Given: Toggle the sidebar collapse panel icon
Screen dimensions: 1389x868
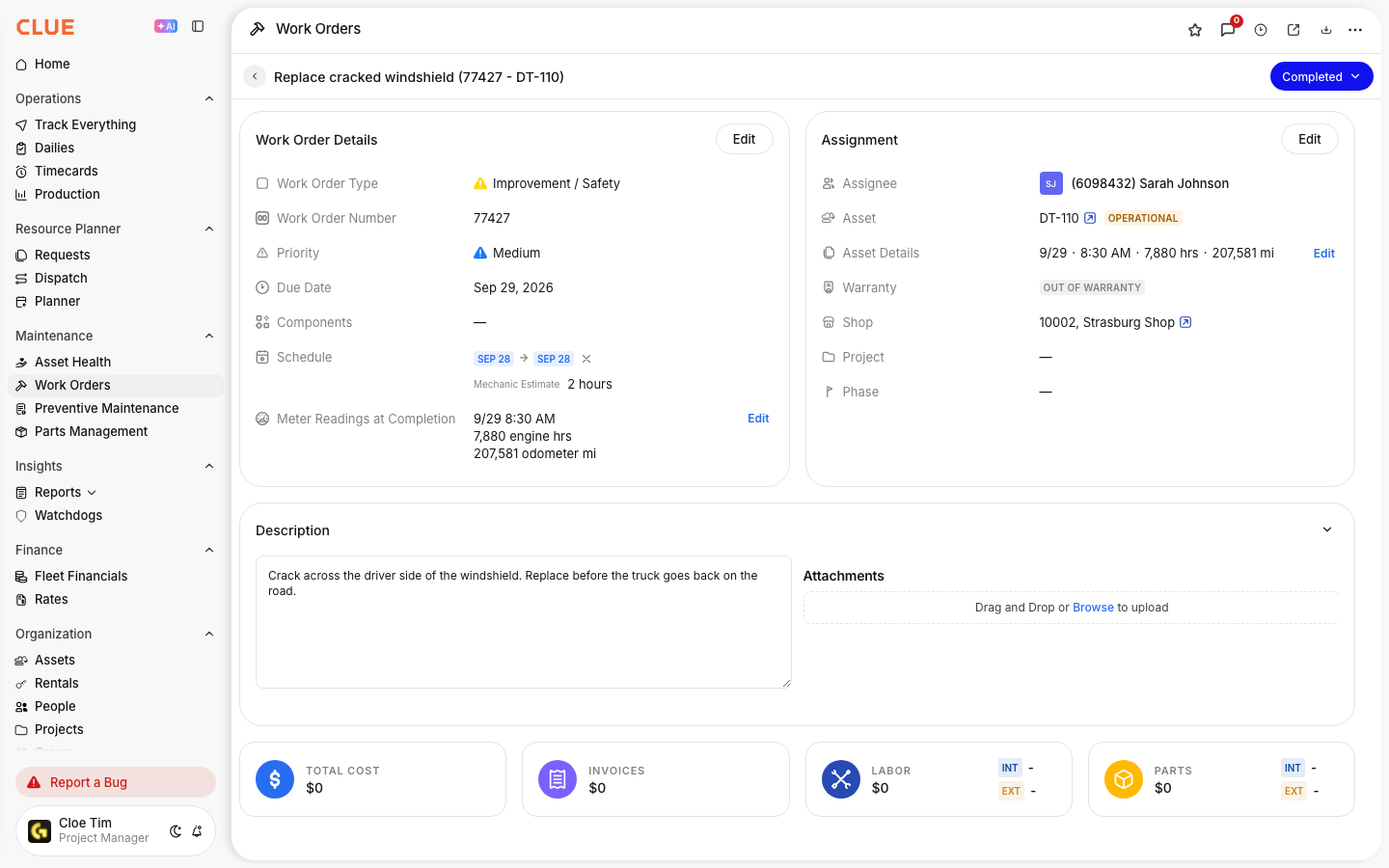Looking at the screenshot, I should (198, 27).
